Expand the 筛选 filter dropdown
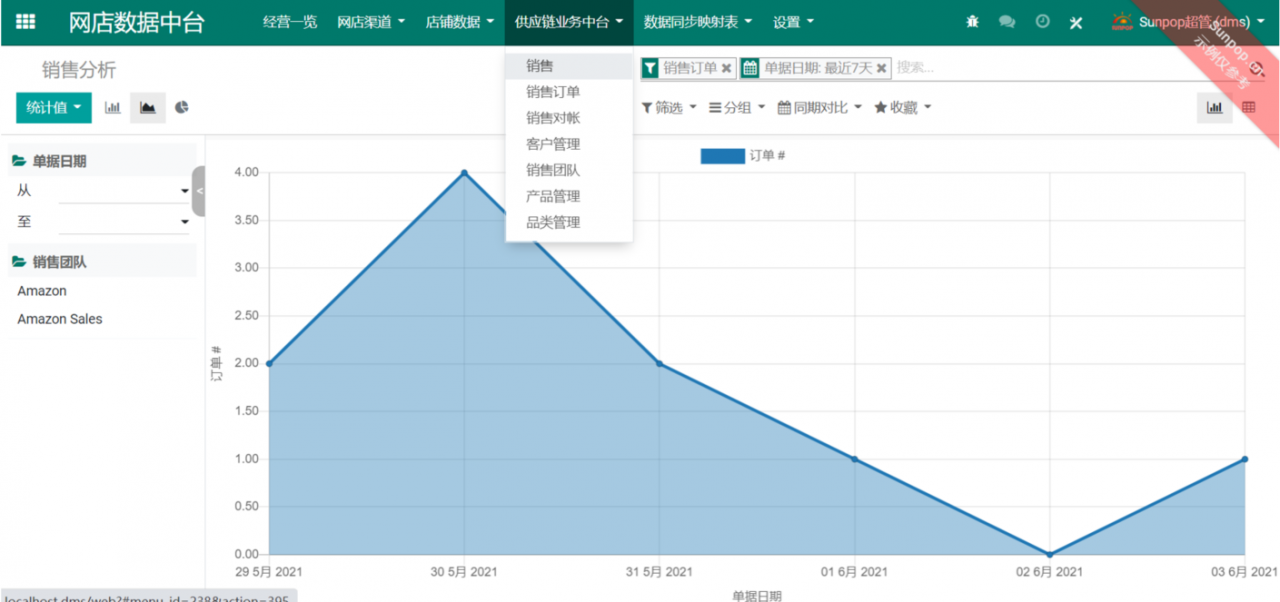Image resolution: width=1280 pixels, height=602 pixels. coord(668,108)
